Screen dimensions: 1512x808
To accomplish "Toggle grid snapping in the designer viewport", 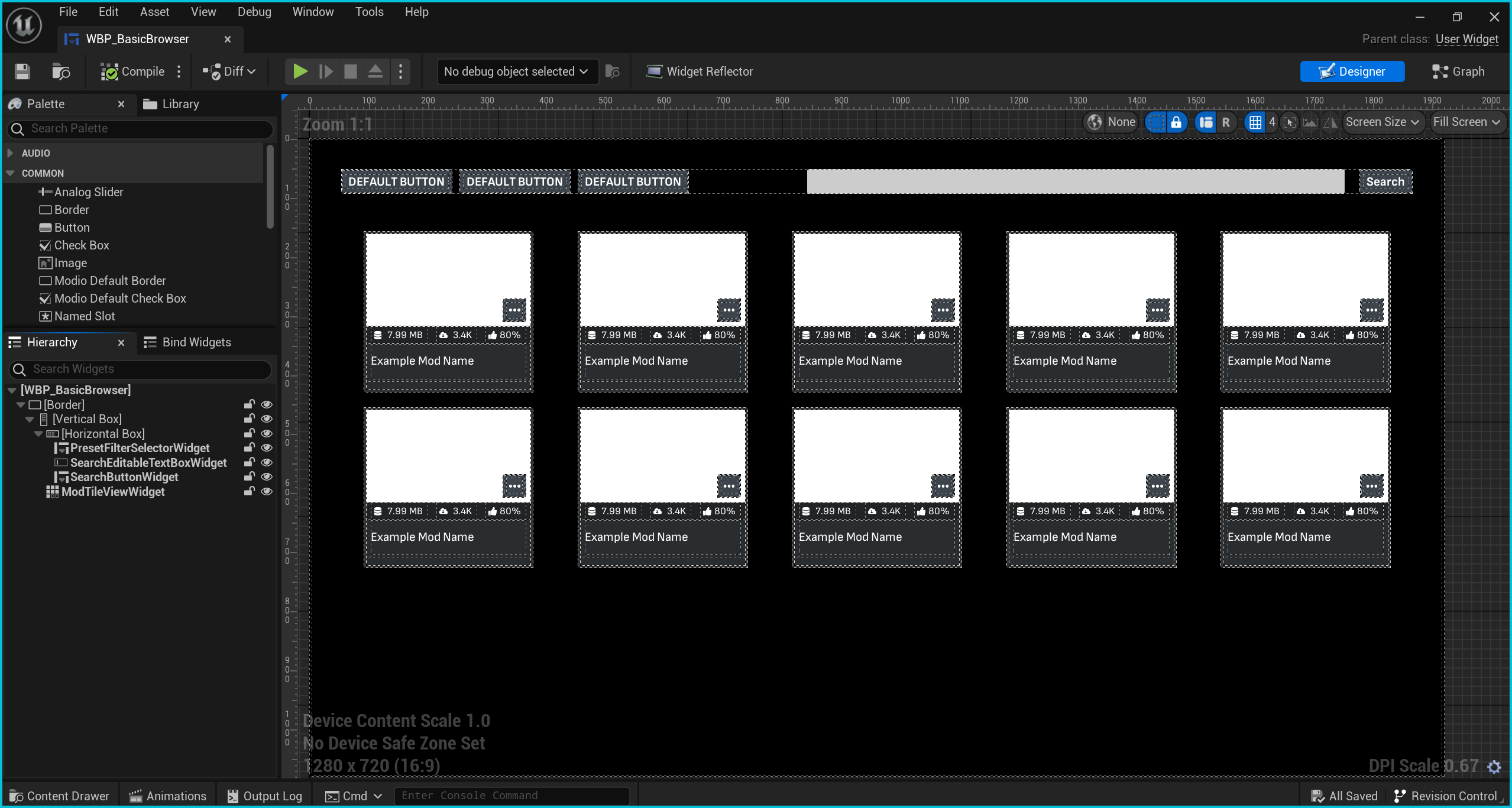I will pyautogui.click(x=1255, y=122).
